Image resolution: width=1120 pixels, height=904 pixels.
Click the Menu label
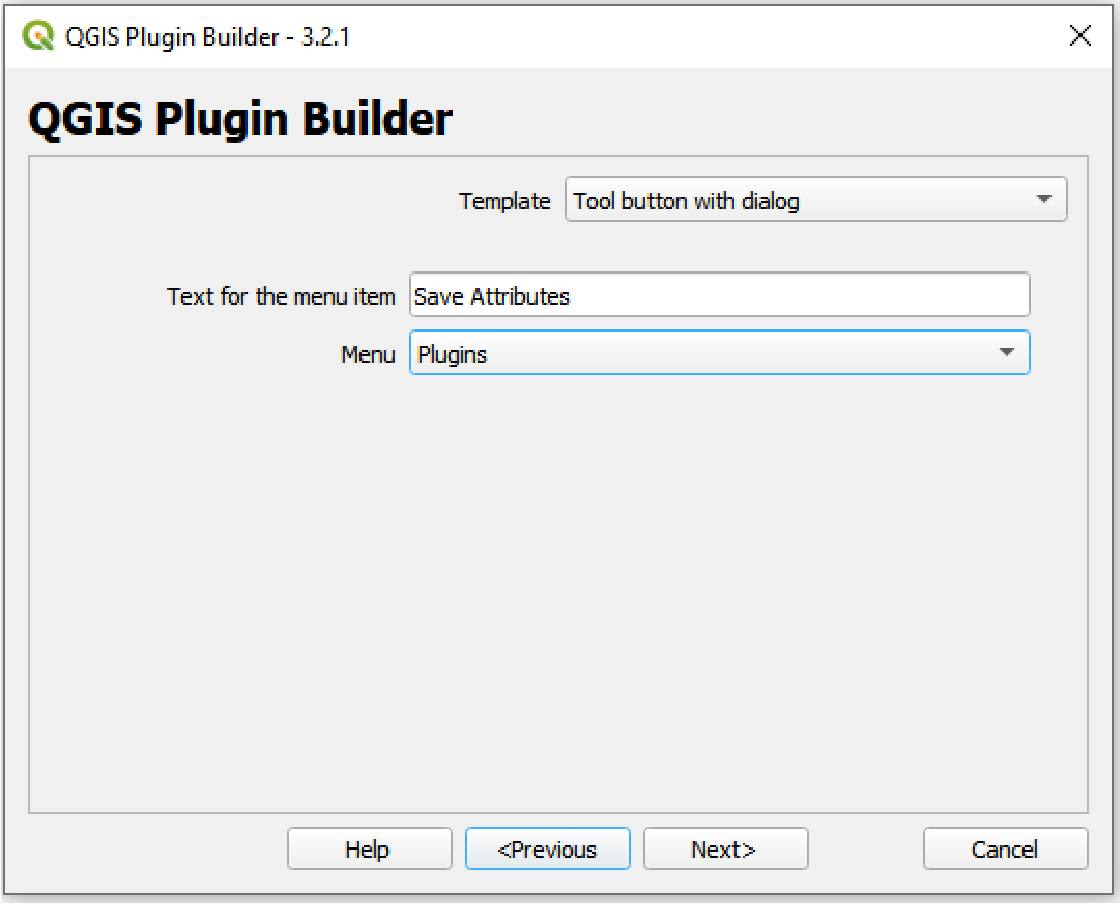[x=368, y=355]
